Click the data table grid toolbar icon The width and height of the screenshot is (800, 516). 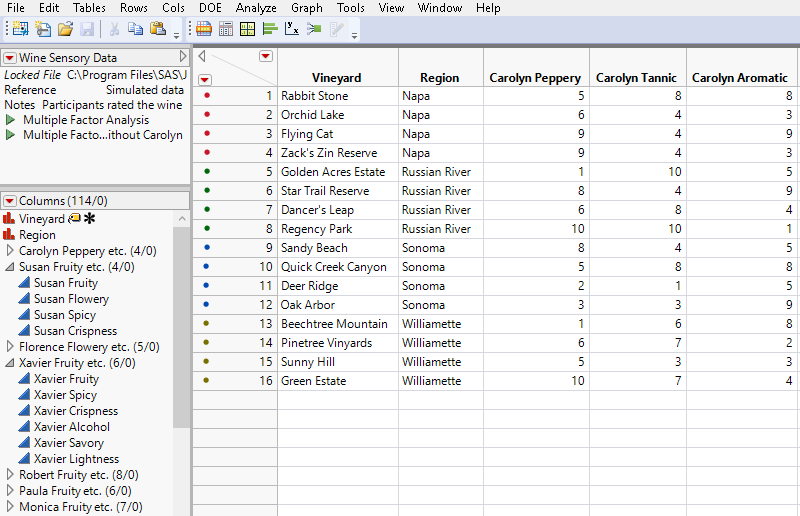pyautogui.click(x=204, y=29)
